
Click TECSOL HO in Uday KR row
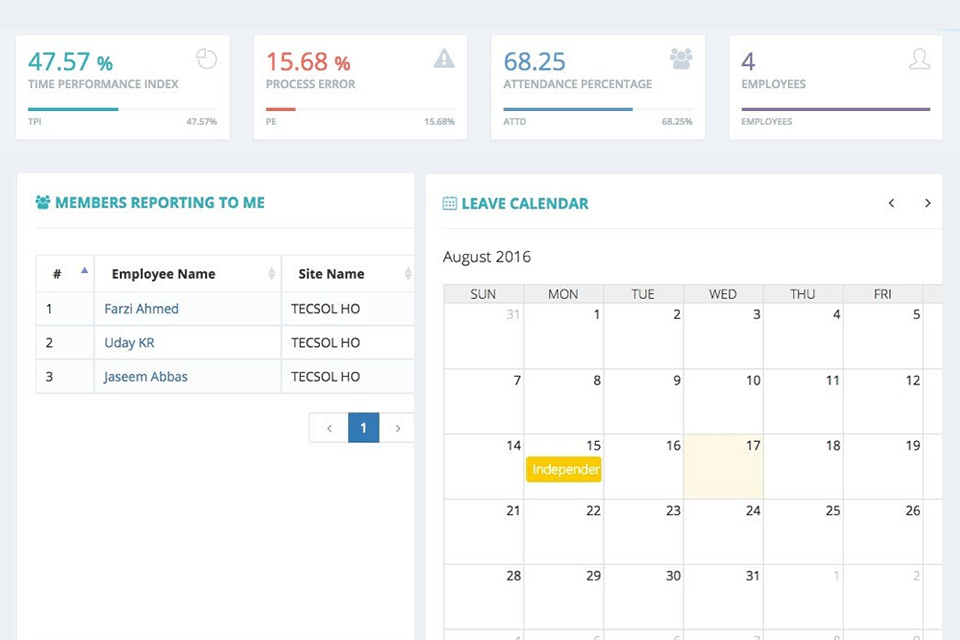[x=325, y=343]
